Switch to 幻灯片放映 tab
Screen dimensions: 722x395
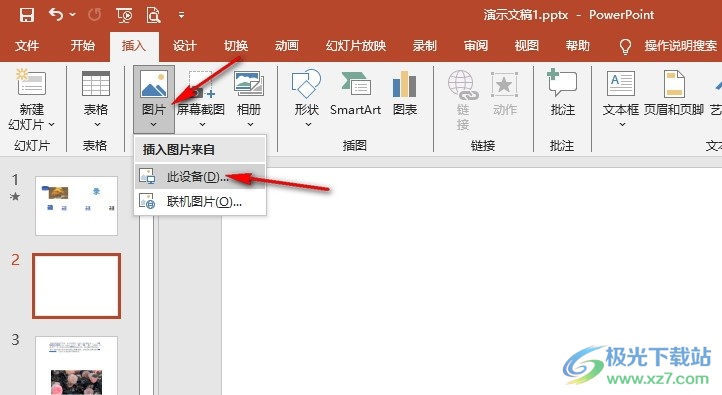(x=356, y=46)
